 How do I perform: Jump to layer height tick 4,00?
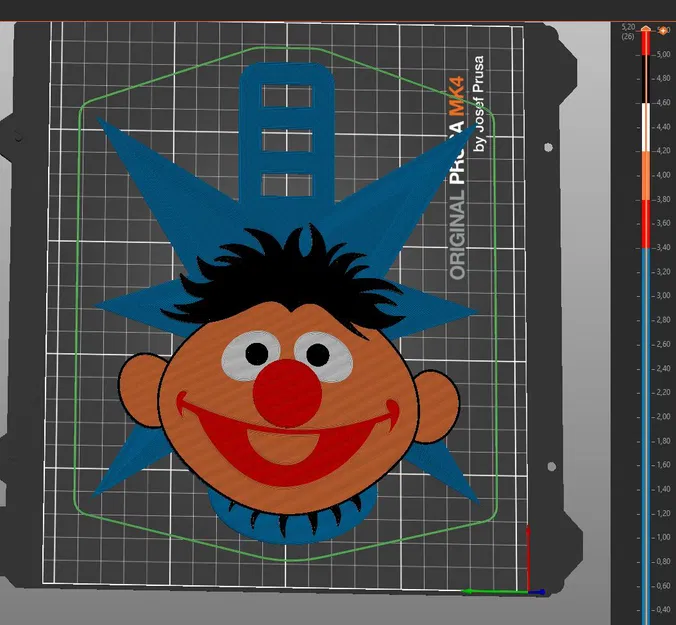tap(664, 175)
